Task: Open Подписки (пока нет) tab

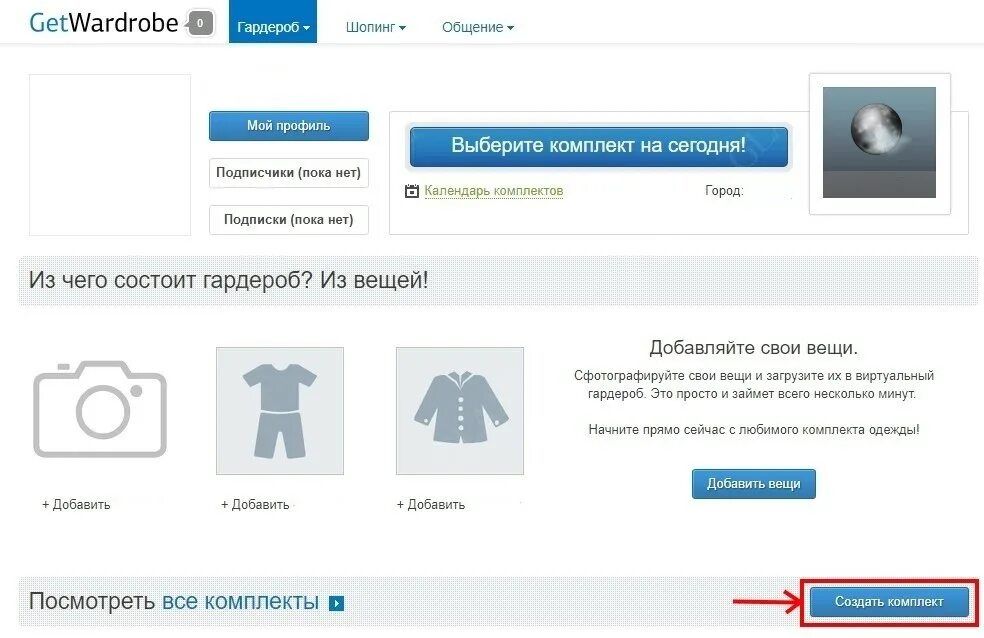Action: 289,220
